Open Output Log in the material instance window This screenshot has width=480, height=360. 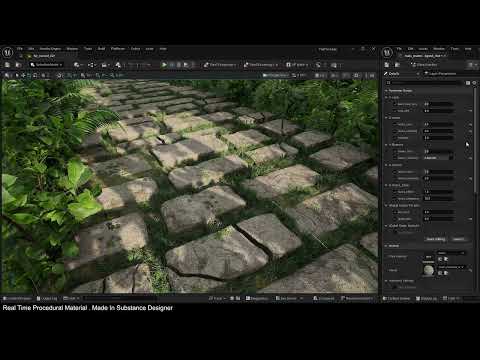[426, 298]
